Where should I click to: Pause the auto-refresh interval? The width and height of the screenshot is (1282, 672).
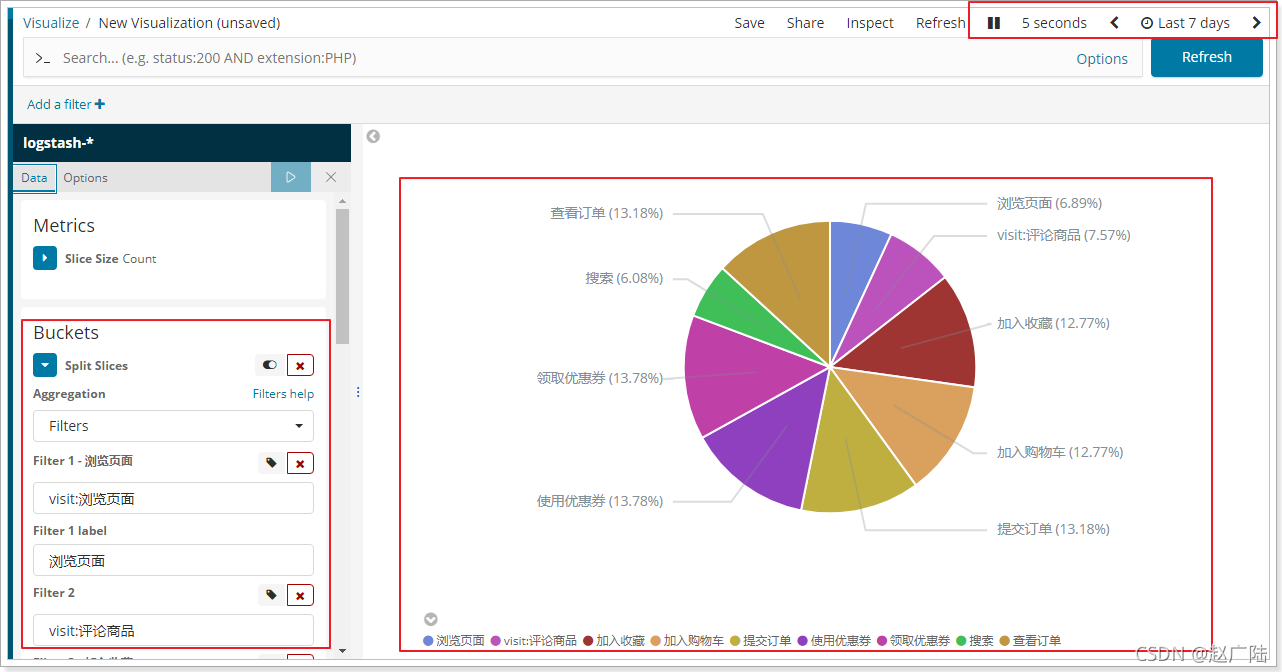point(994,22)
